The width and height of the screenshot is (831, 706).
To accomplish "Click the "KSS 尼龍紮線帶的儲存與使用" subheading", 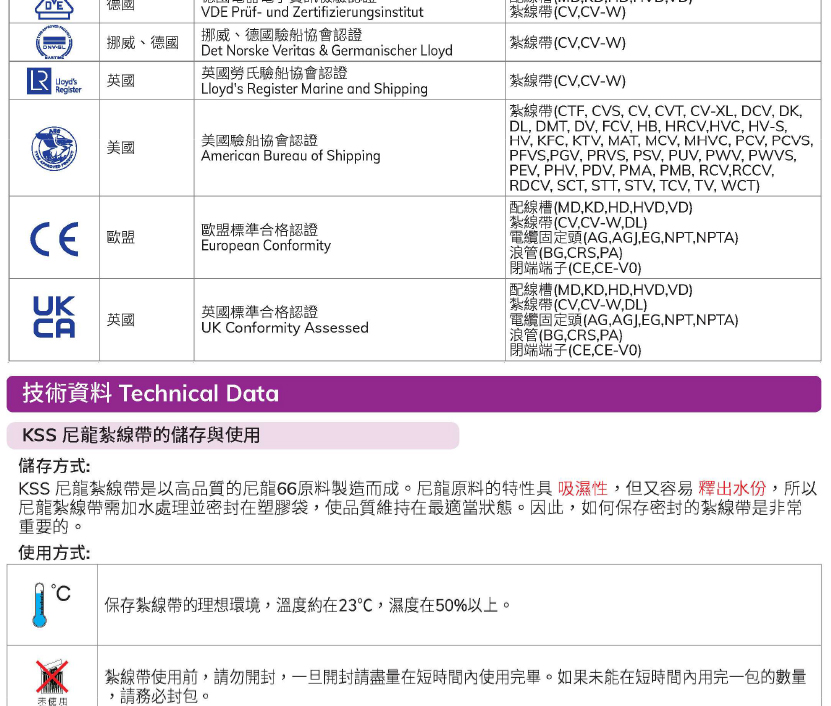I will (x=233, y=435).
